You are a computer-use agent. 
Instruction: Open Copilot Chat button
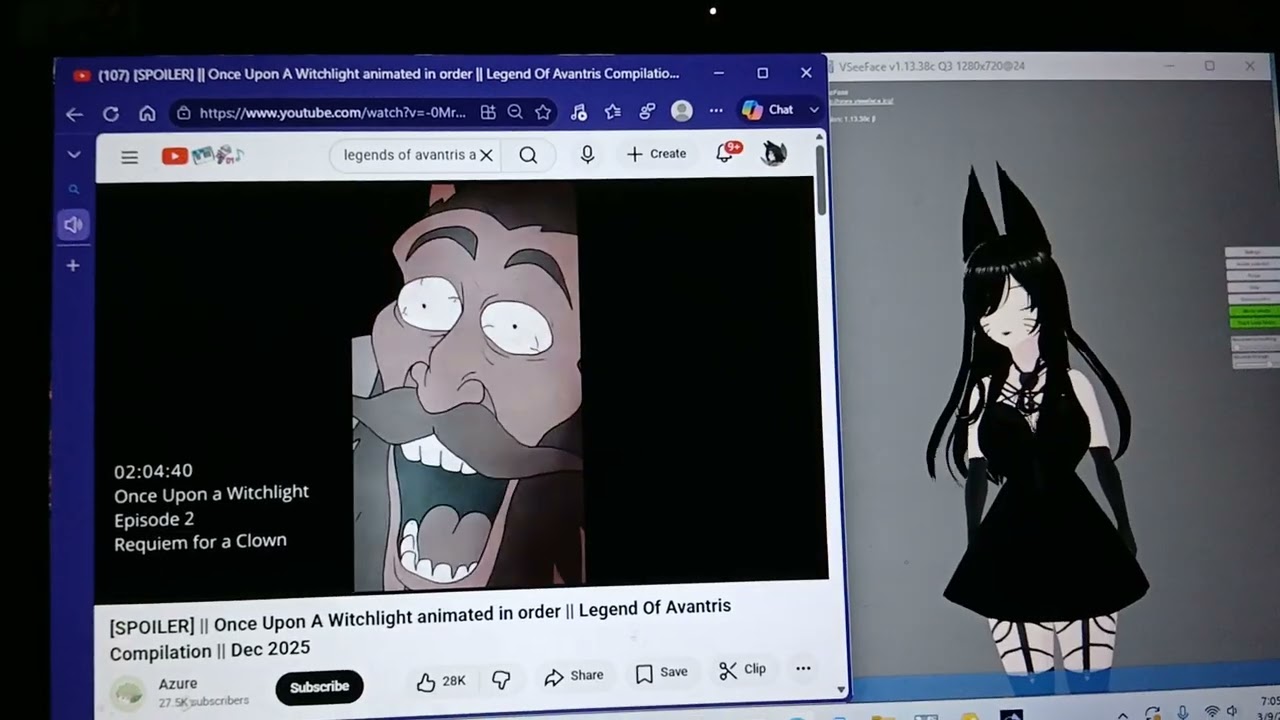(768, 110)
